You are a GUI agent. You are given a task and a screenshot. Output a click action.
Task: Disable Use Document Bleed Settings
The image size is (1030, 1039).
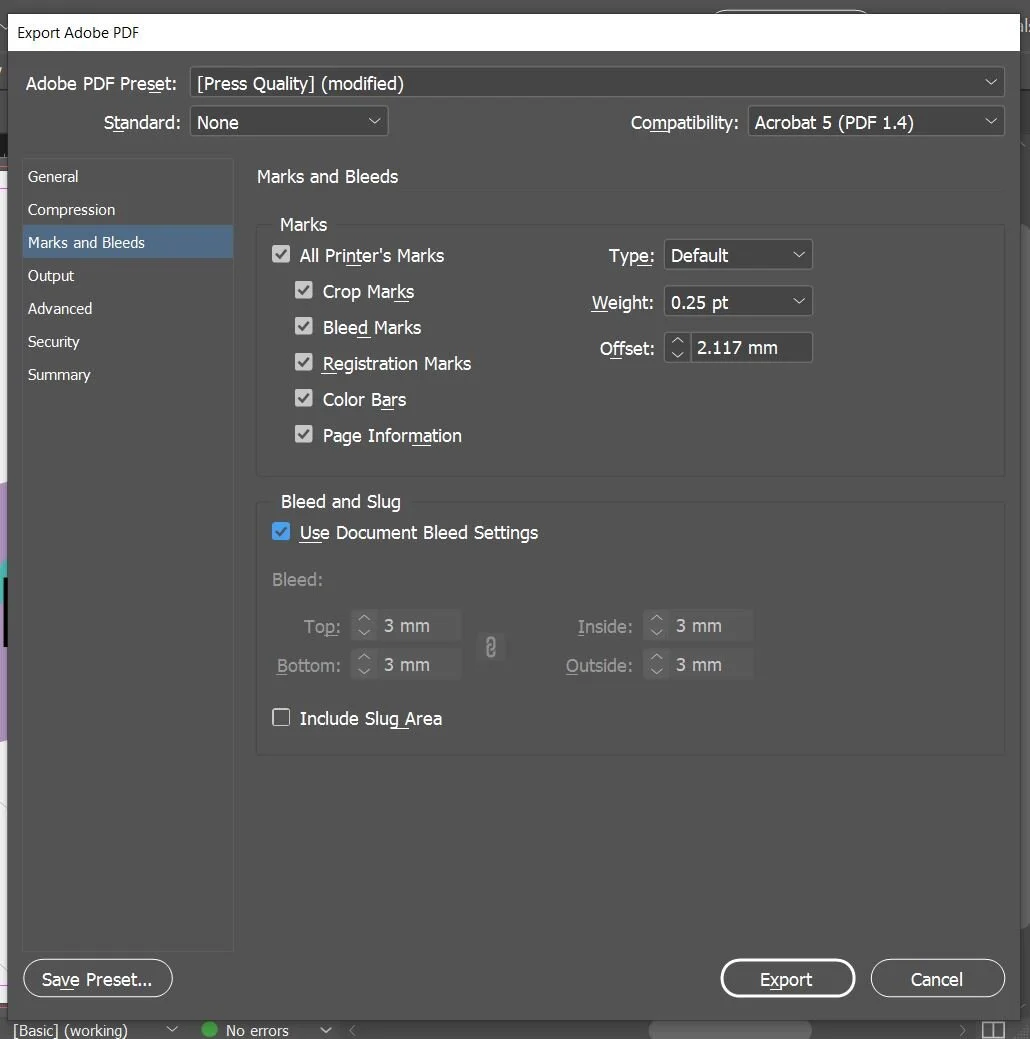[x=281, y=531]
